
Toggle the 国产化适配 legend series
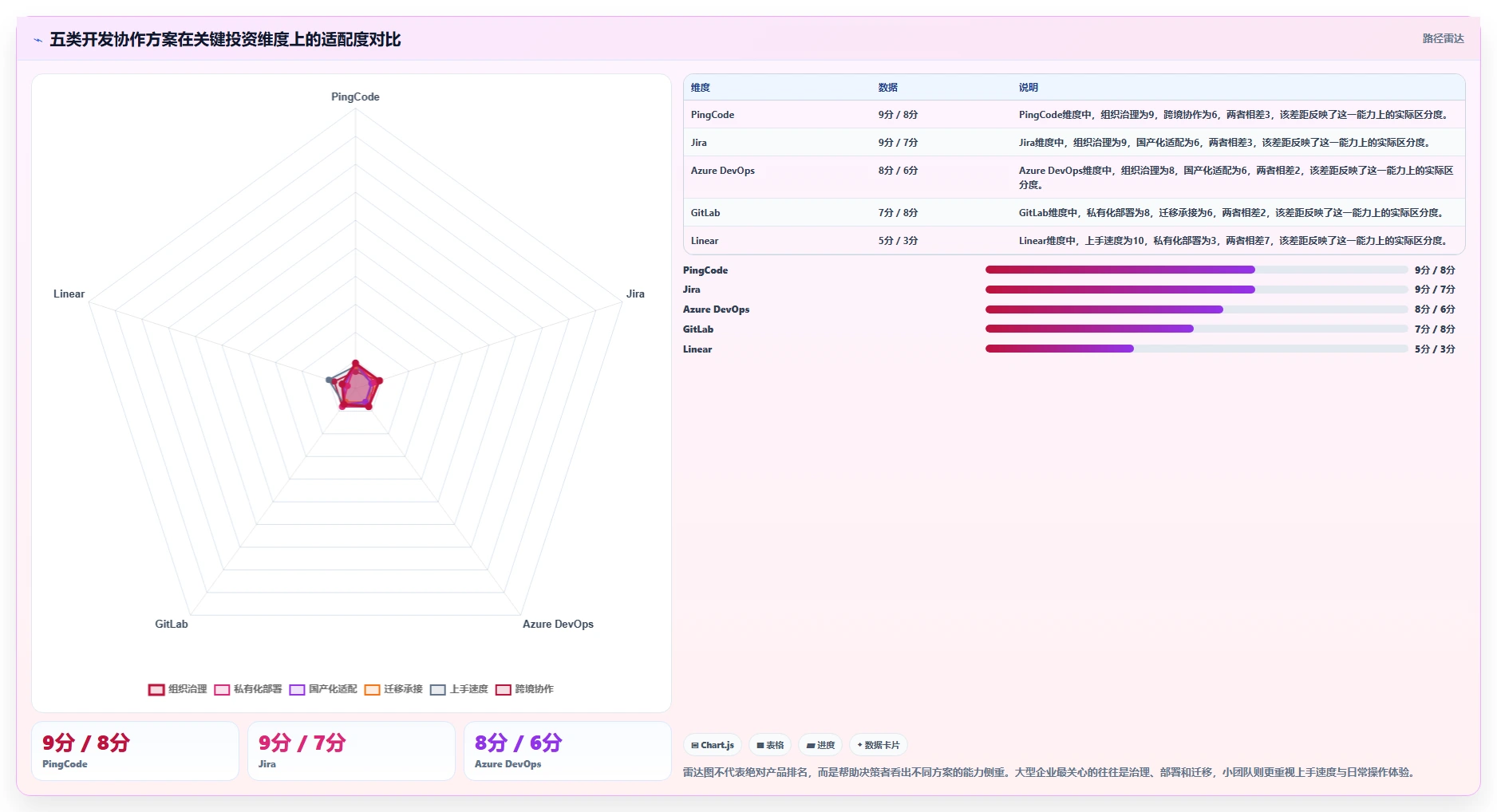click(323, 689)
